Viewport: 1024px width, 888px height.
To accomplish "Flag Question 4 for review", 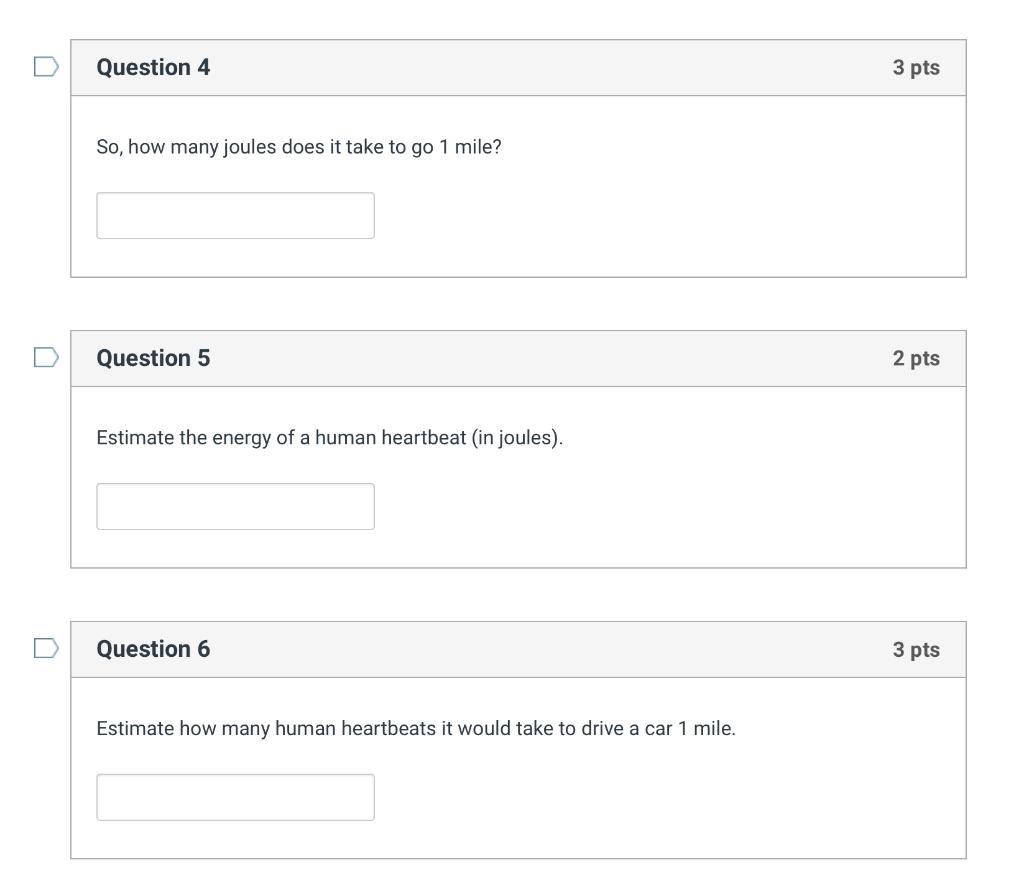I will 46,67.
